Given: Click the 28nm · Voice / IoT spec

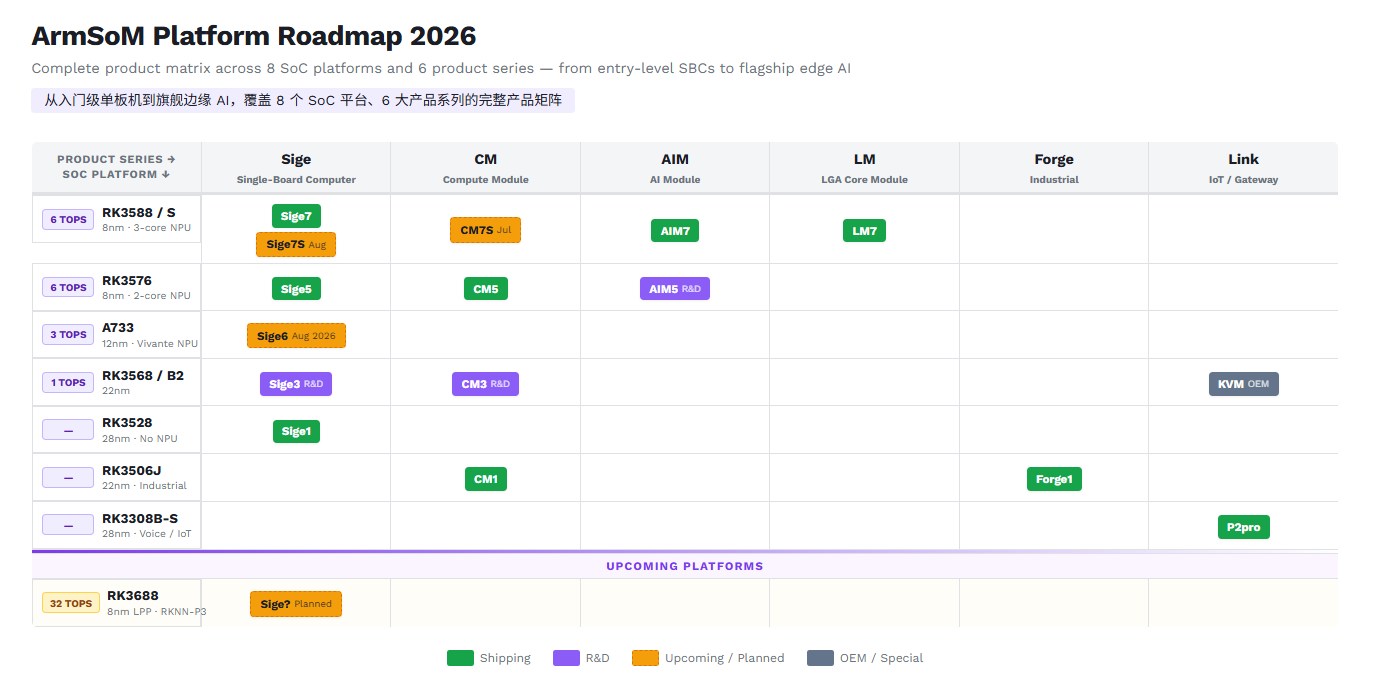Looking at the screenshot, I should click(147, 534).
